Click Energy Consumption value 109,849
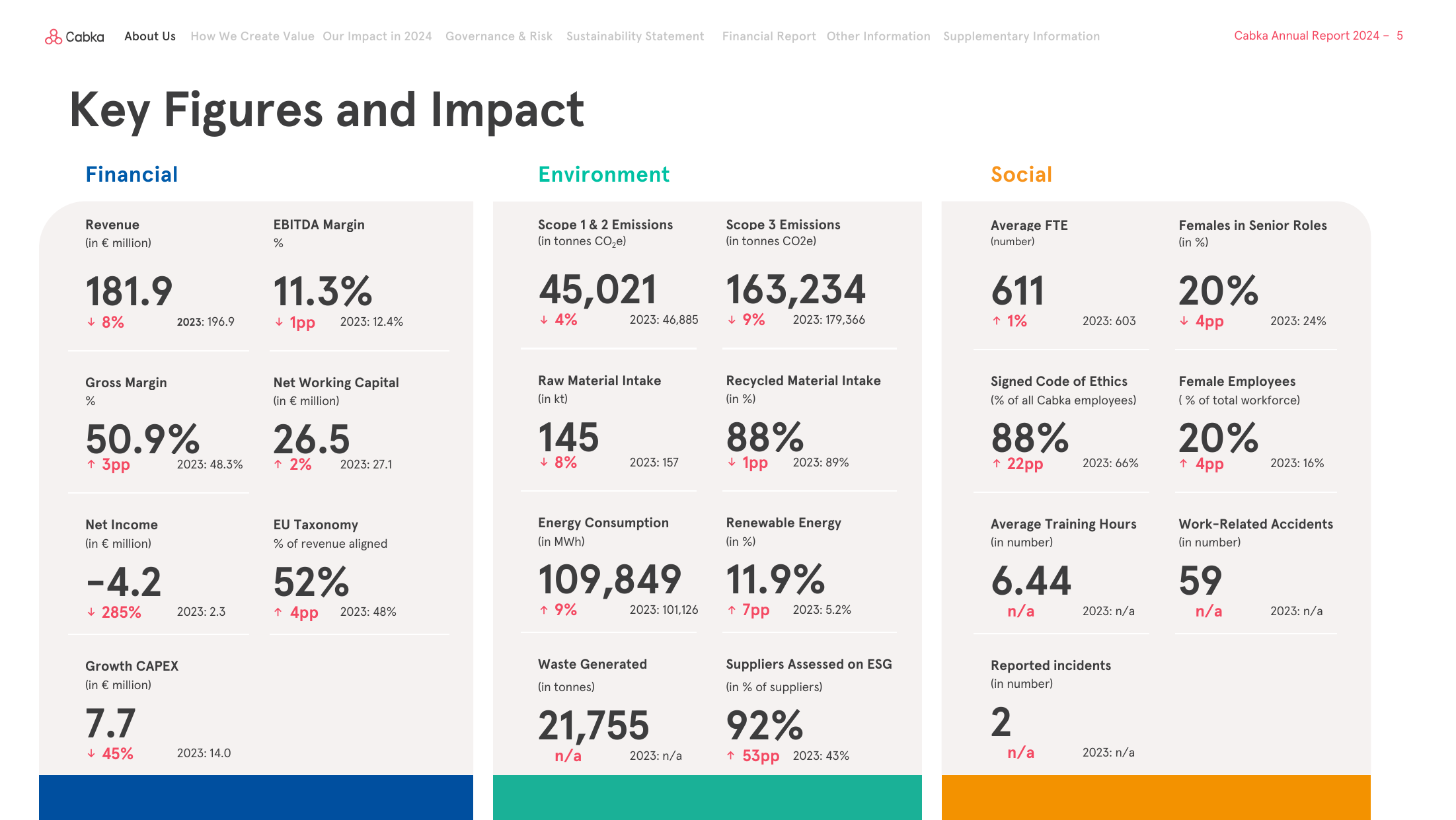1456x820 pixels. 609,579
